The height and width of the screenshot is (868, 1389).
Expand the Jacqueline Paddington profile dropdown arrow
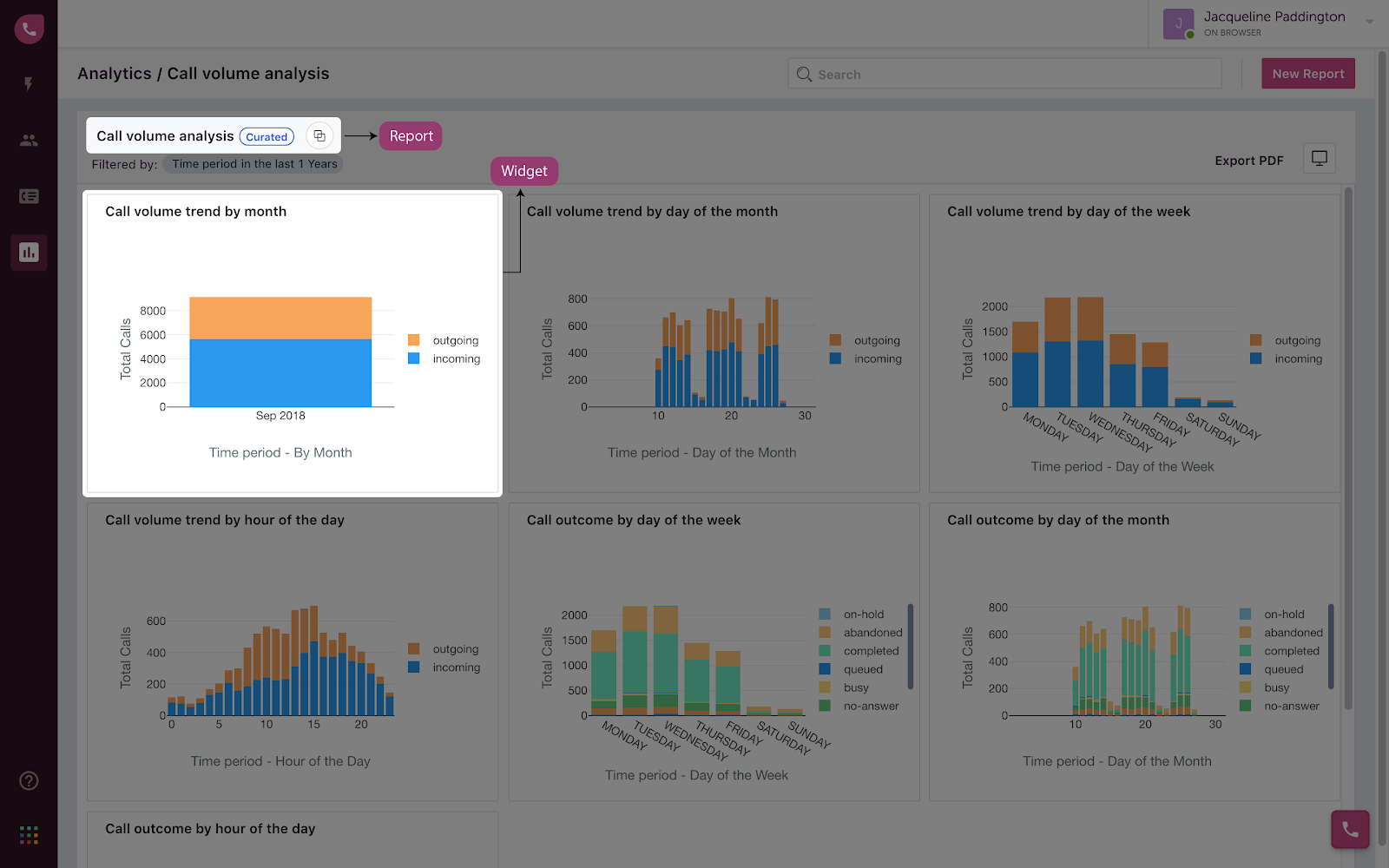(x=1369, y=22)
